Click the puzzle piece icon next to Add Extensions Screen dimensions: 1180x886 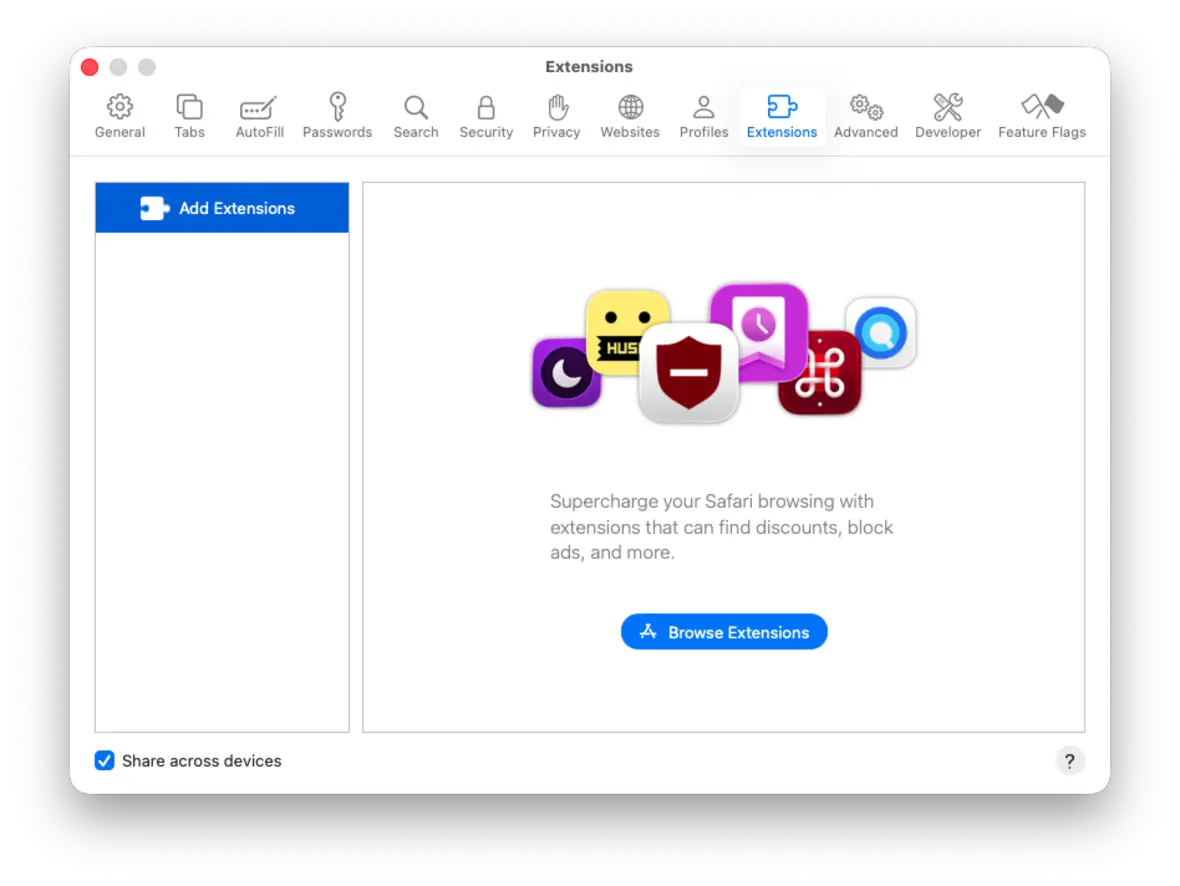[x=153, y=208]
